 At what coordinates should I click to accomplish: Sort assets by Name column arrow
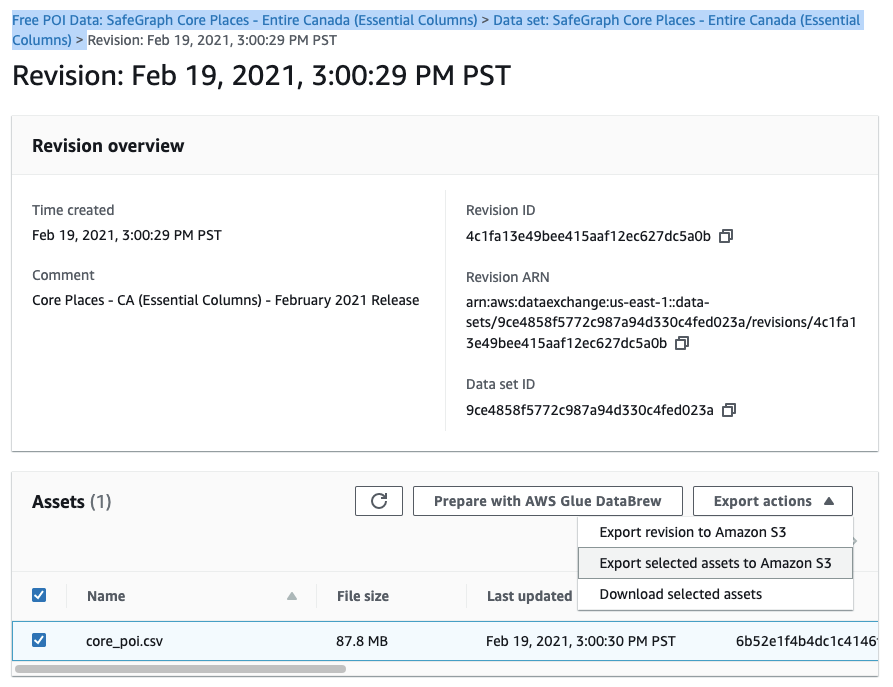click(292, 596)
